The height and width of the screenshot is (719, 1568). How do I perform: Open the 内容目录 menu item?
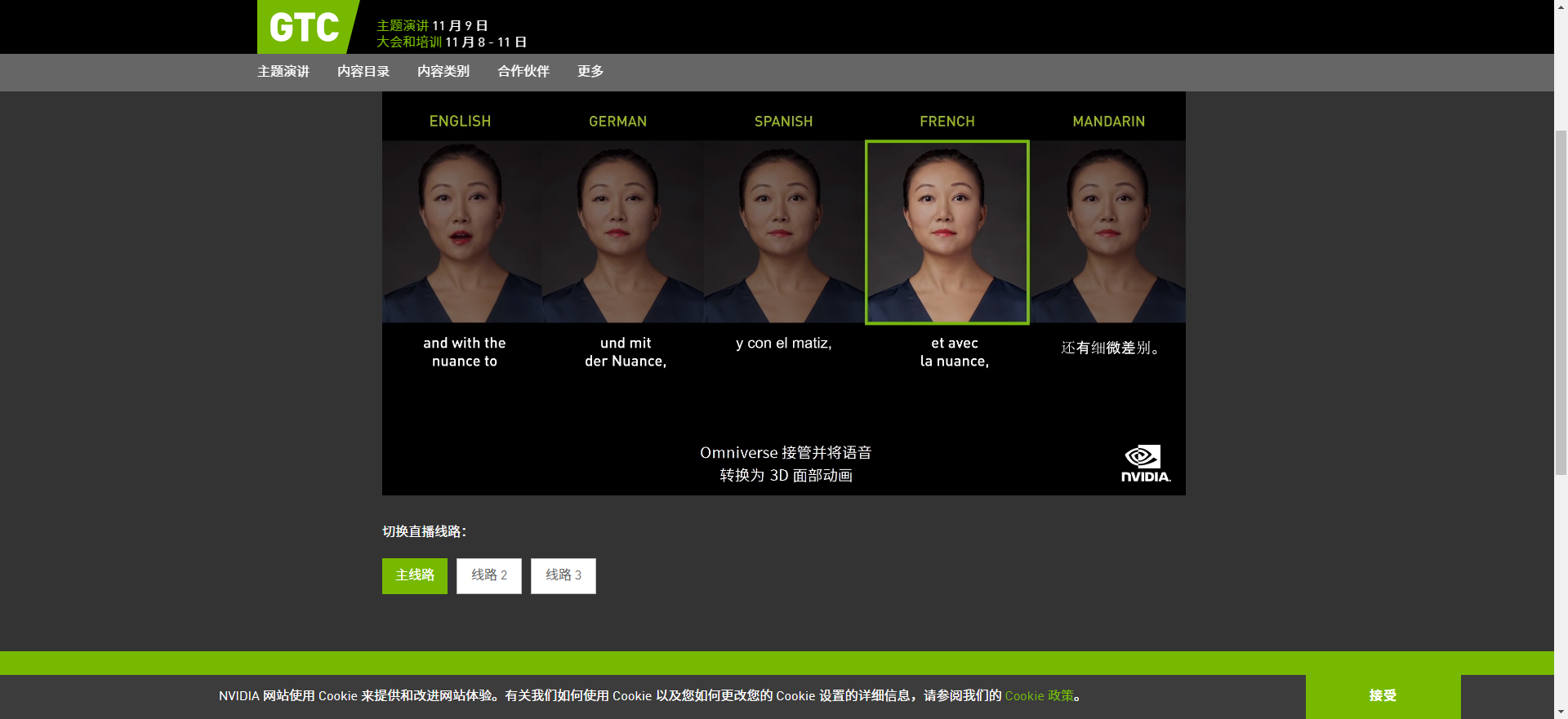pos(363,72)
